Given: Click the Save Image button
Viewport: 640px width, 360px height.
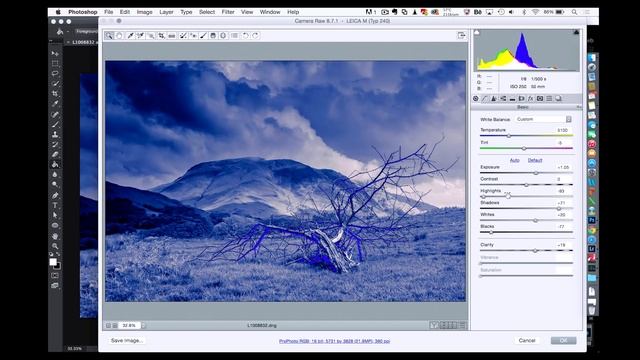Looking at the screenshot, I should [x=127, y=340].
